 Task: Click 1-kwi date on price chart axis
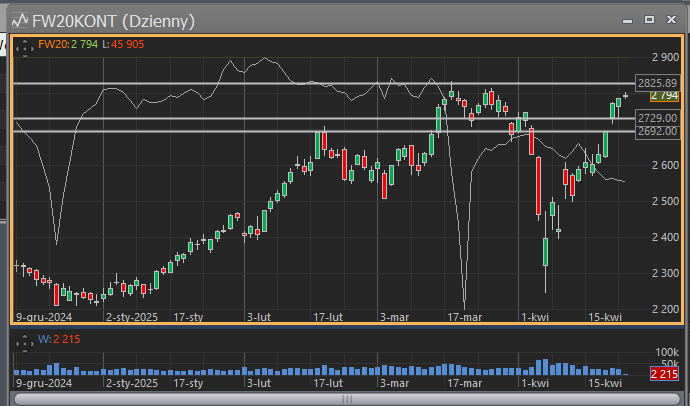[x=535, y=317]
